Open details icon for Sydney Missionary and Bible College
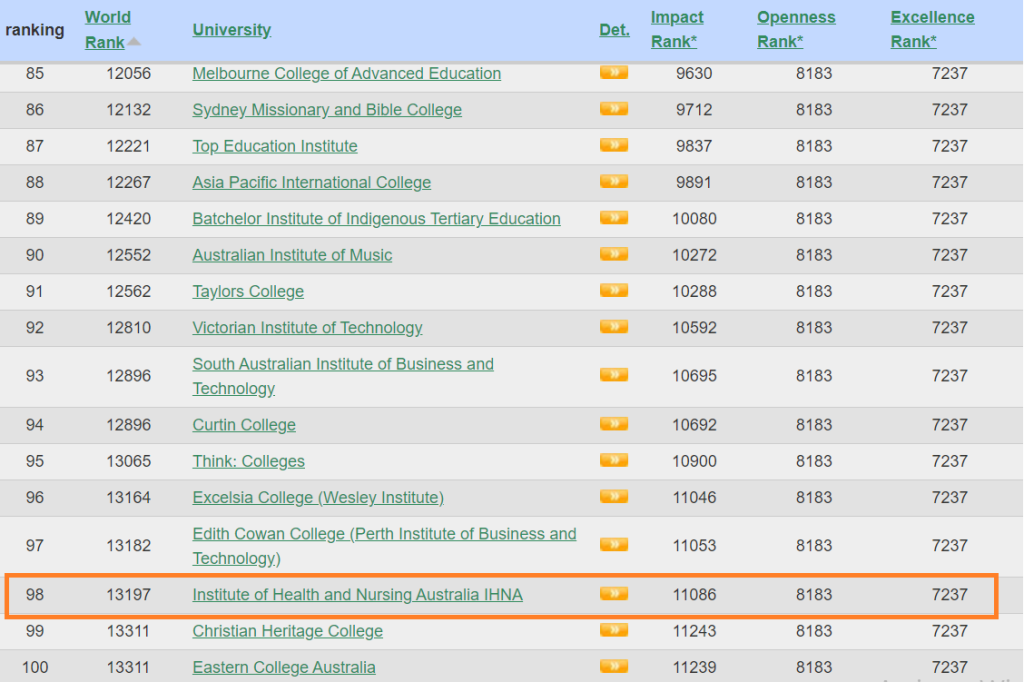 pyautogui.click(x=614, y=108)
